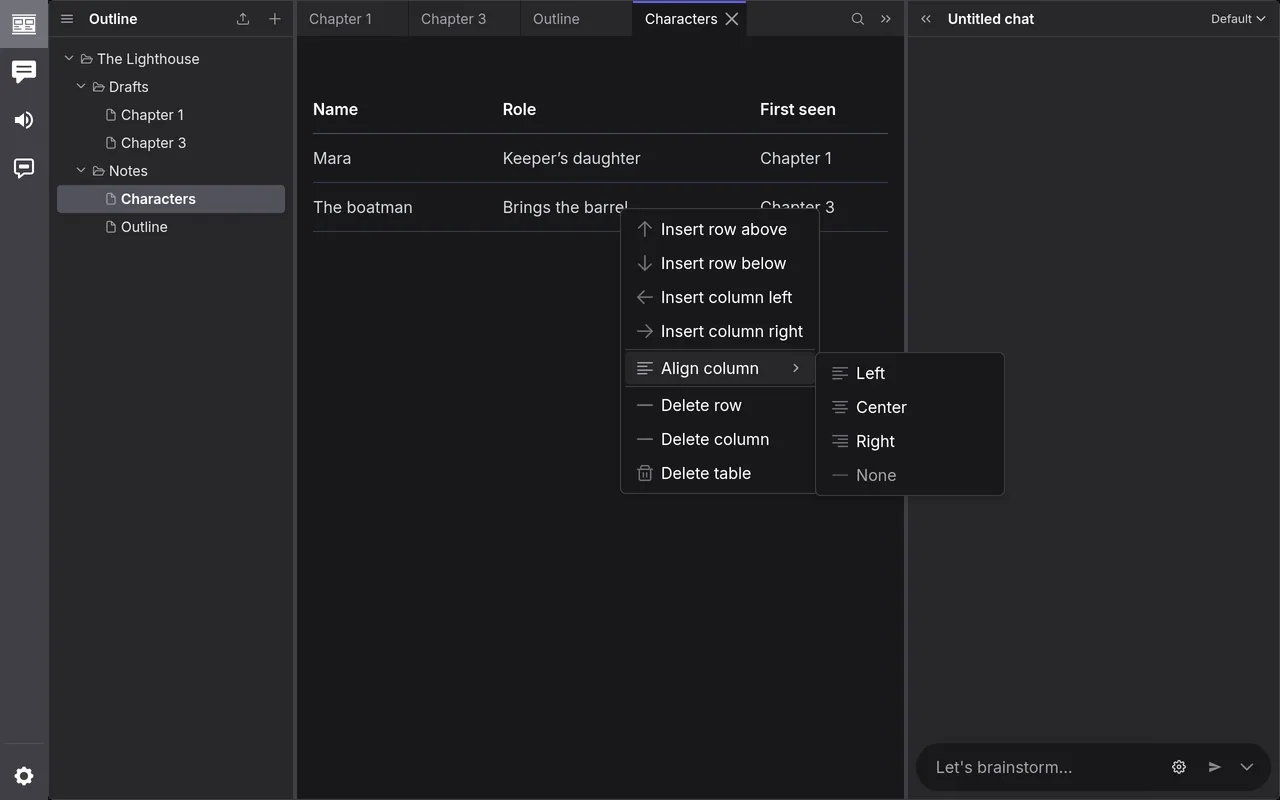The width and height of the screenshot is (1280, 800).
Task: Collapse The Lighthouse folder
Action: click(x=69, y=59)
